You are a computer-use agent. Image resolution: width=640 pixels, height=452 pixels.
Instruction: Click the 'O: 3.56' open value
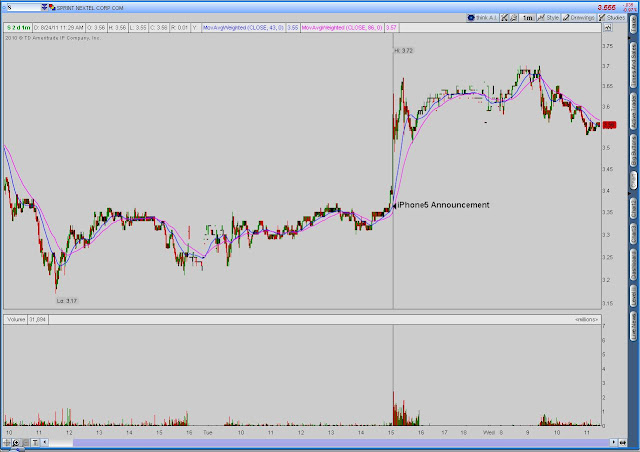[96, 28]
